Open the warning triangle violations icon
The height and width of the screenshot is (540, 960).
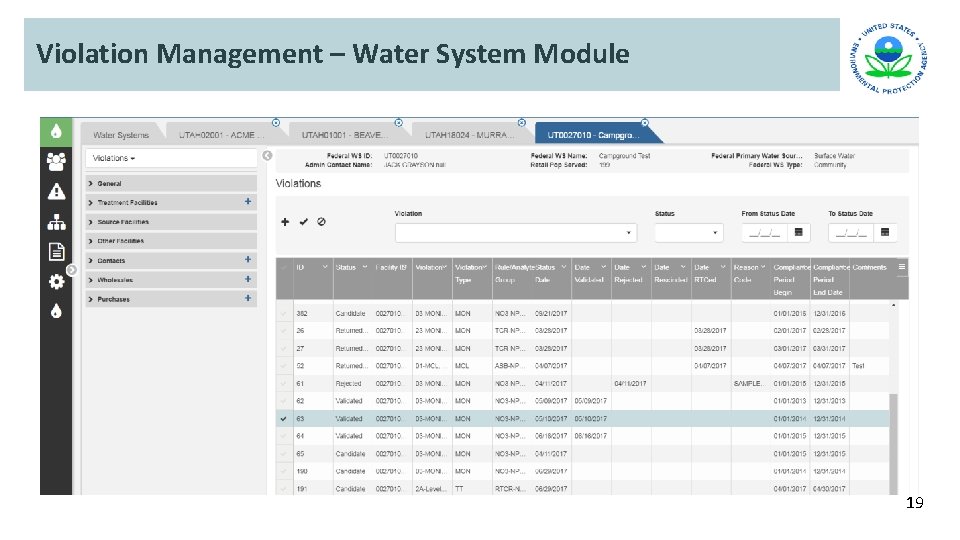point(56,192)
